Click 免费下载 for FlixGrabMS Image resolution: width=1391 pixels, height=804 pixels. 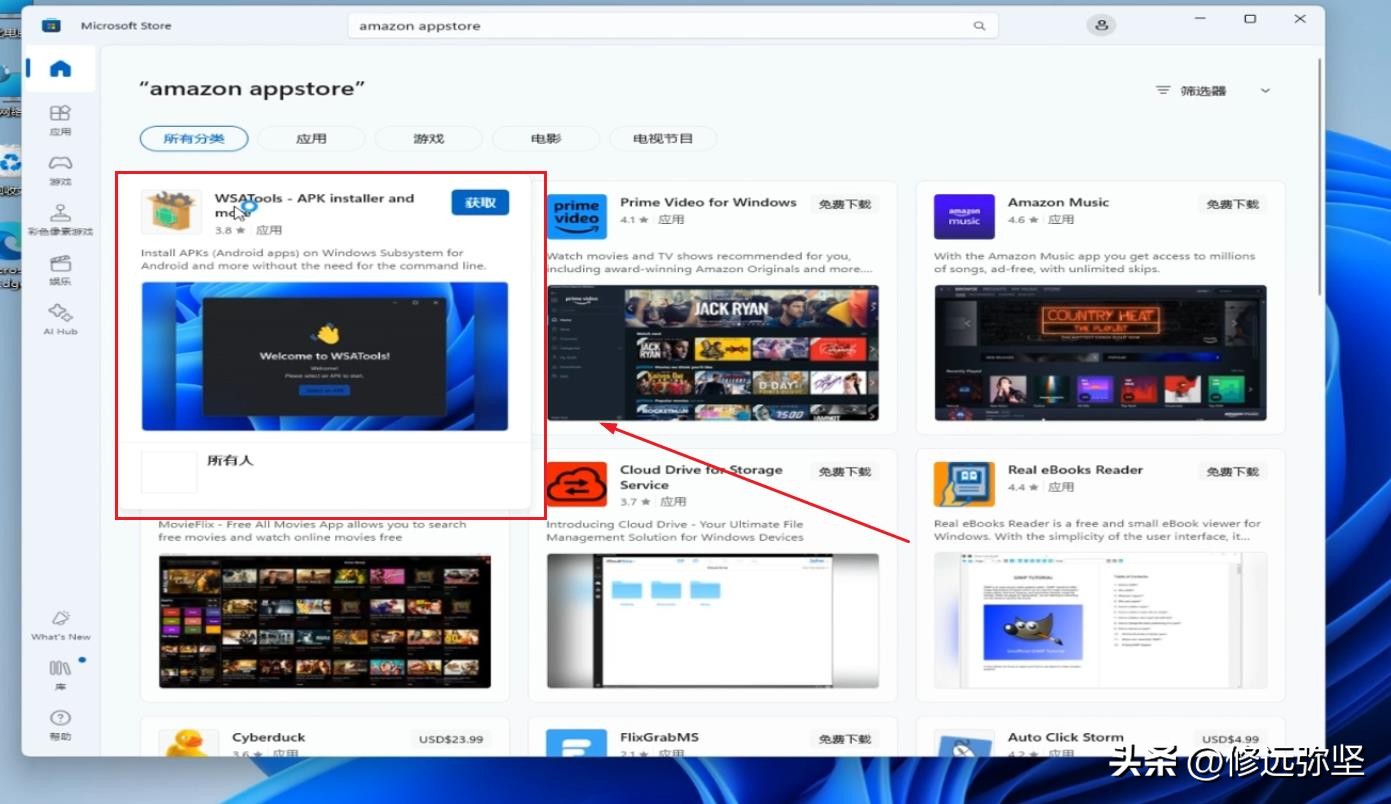click(x=845, y=739)
